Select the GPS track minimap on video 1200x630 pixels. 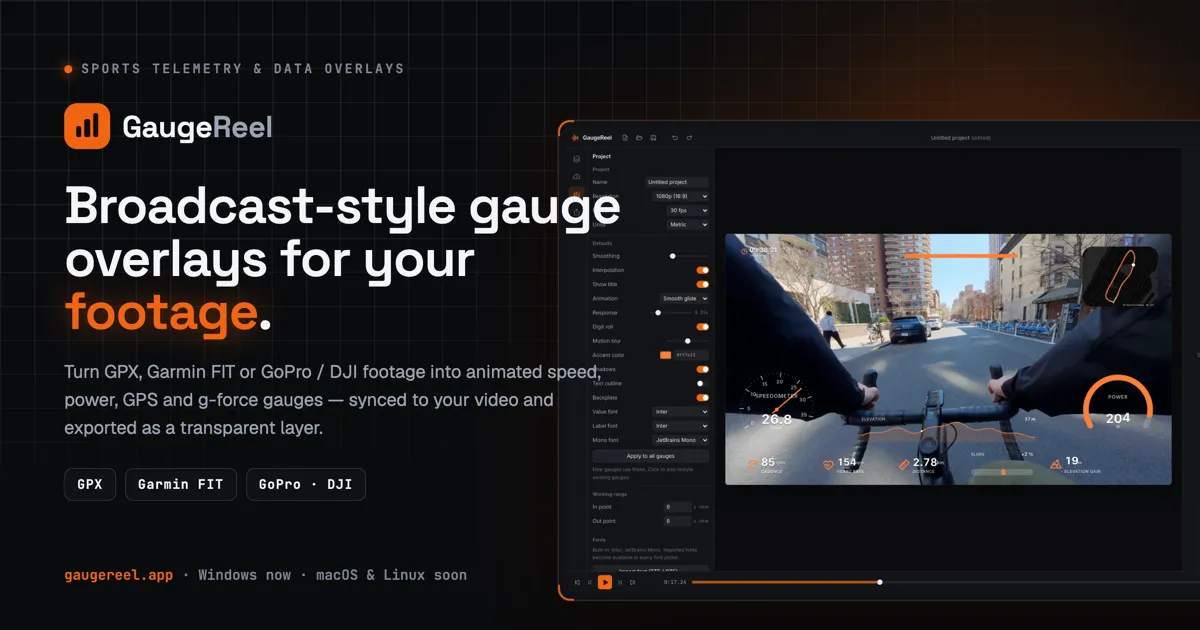click(1120, 276)
